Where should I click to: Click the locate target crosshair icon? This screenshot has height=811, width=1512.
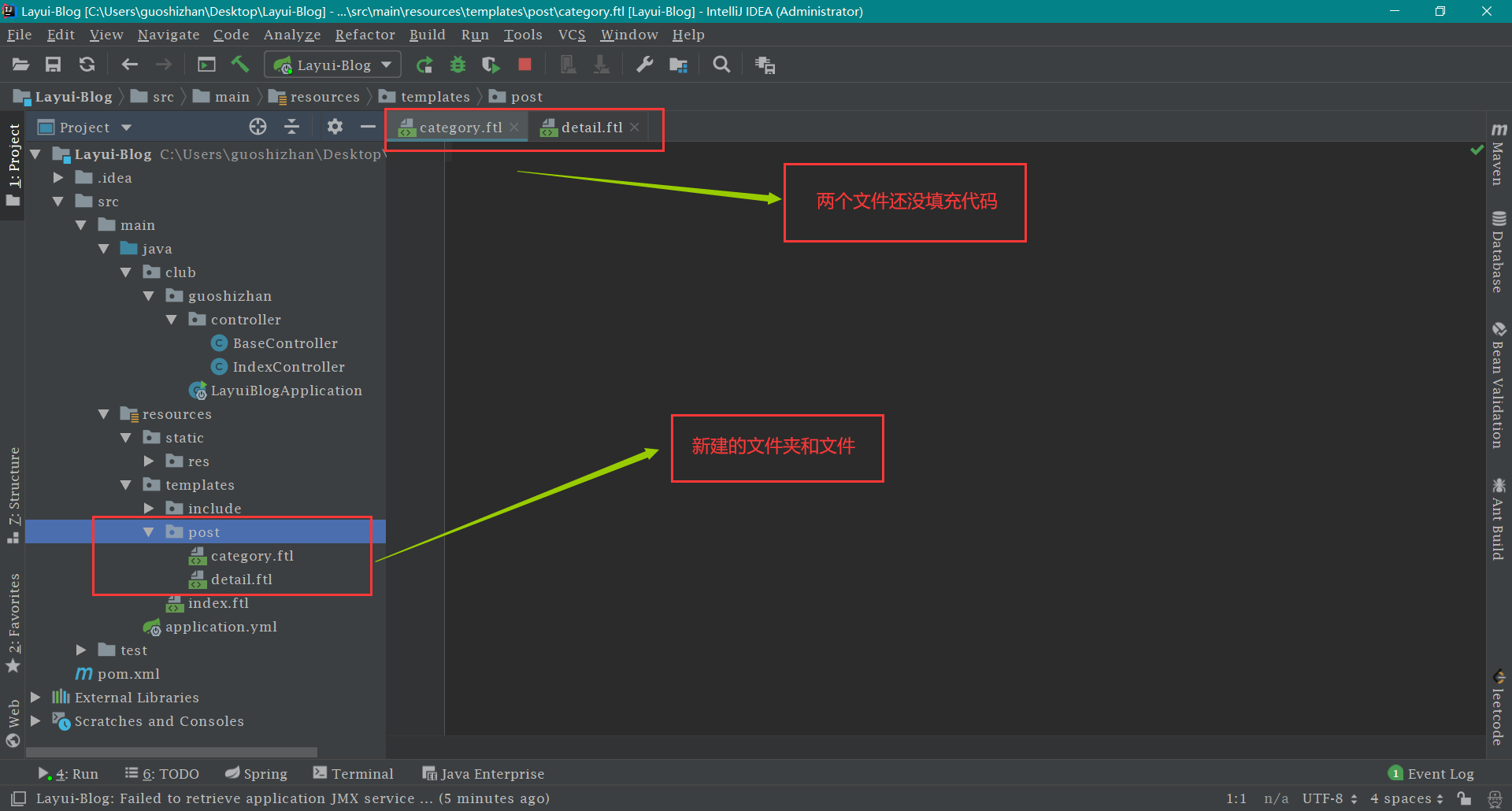258,127
